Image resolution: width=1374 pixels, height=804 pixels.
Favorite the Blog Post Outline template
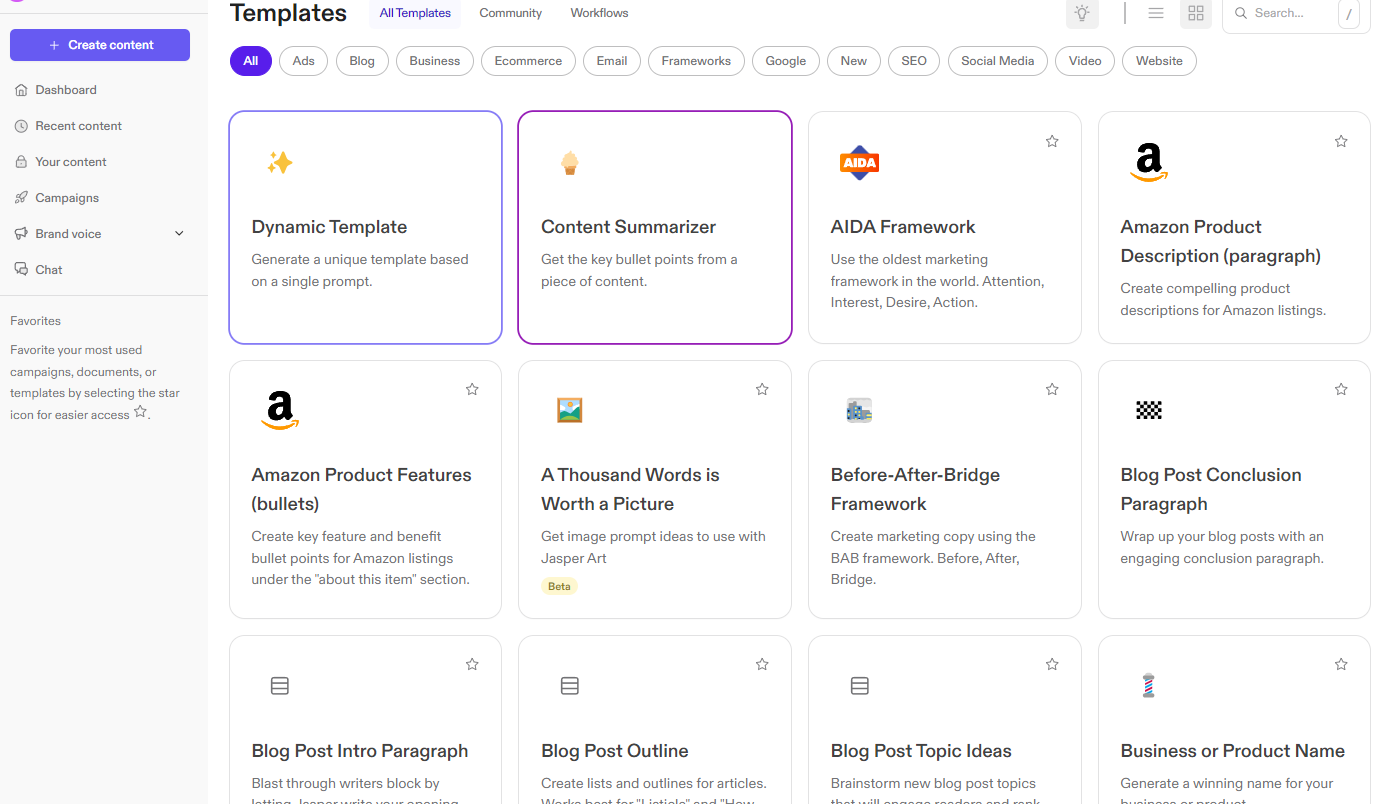[762, 664]
